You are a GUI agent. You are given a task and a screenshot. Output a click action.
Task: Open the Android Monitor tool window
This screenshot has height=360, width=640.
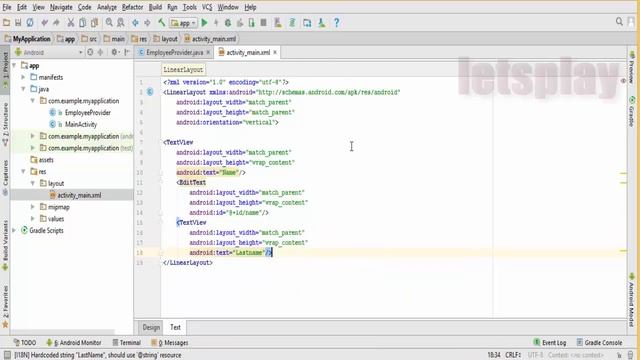(74, 343)
